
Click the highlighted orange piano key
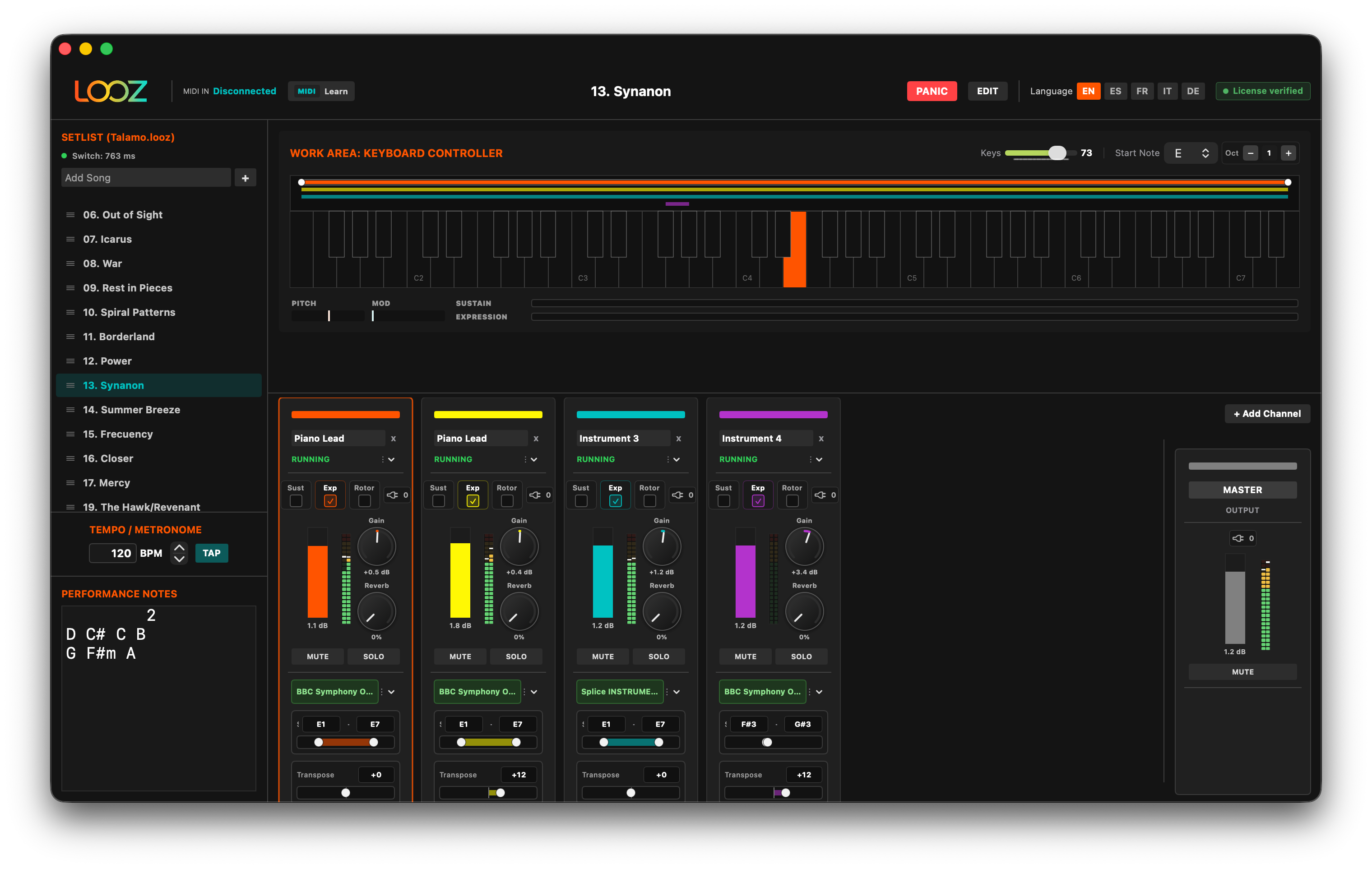coord(795,250)
